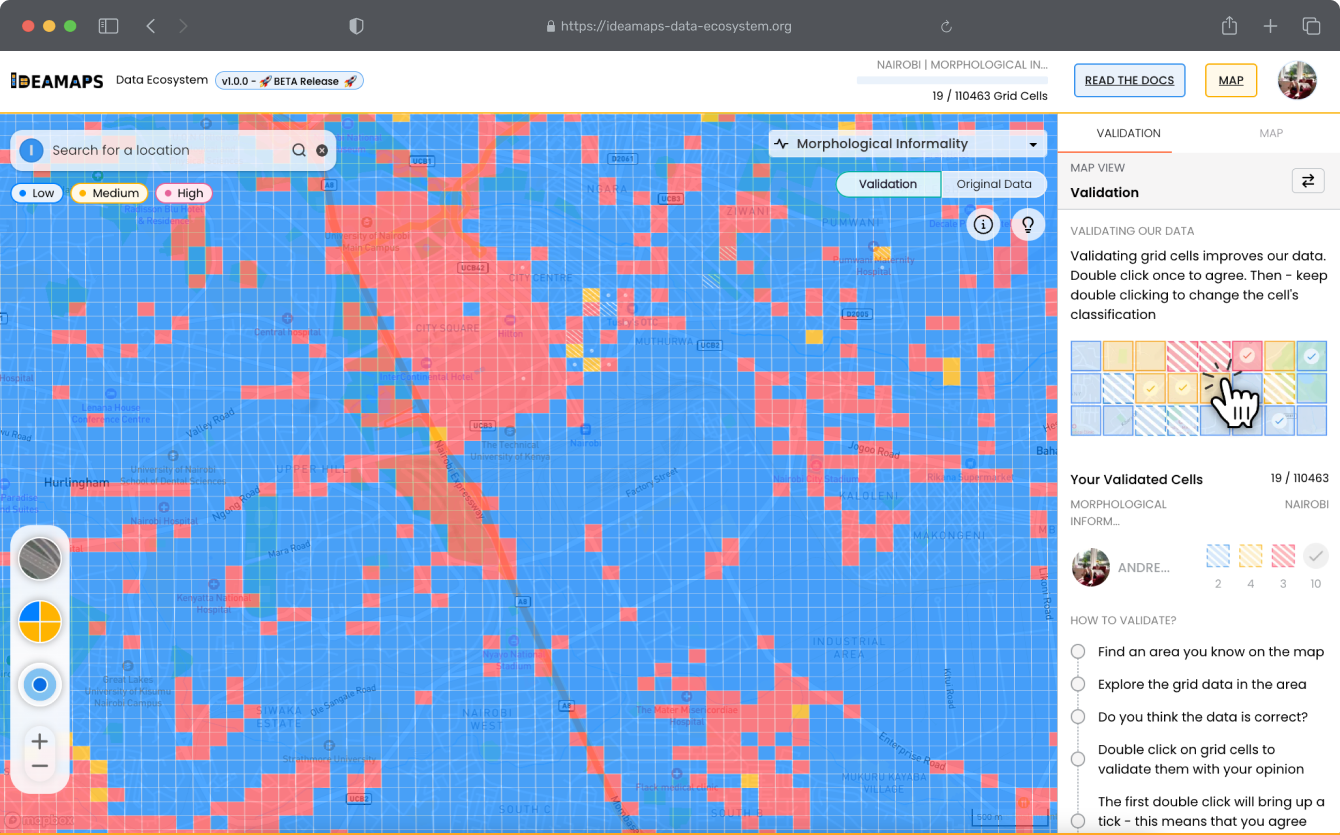Switch the map to Original Data
The height and width of the screenshot is (835, 1340).
(x=993, y=184)
